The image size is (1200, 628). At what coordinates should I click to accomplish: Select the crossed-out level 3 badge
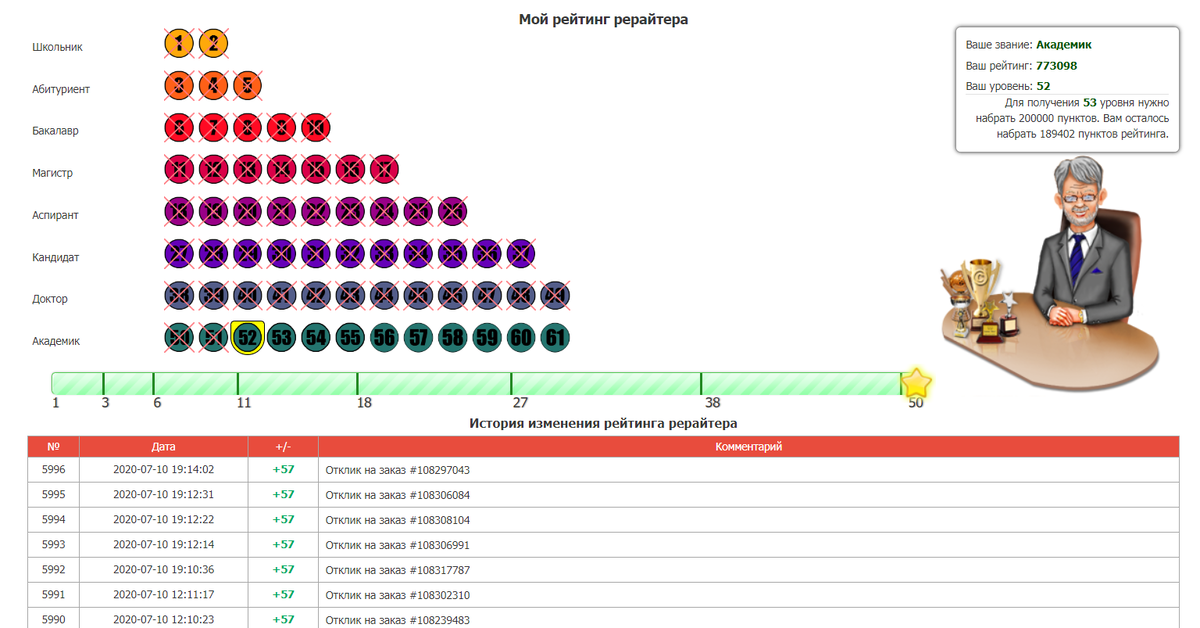tap(179, 85)
